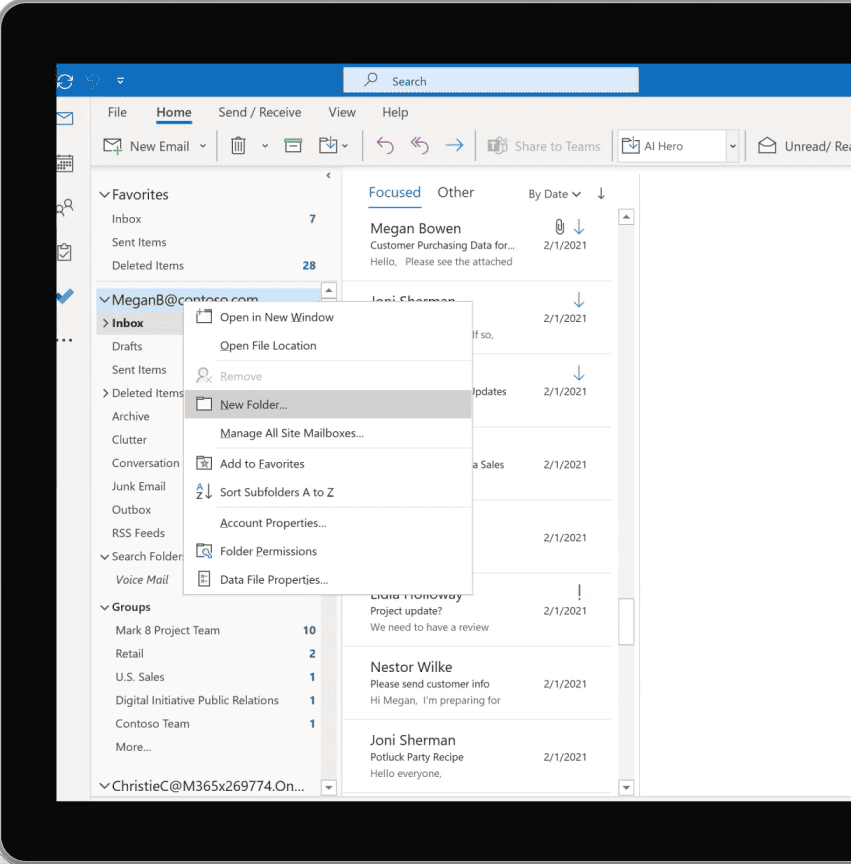Choose Open File Location
The width and height of the screenshot is (851, 864).
(x=328, y=345)
